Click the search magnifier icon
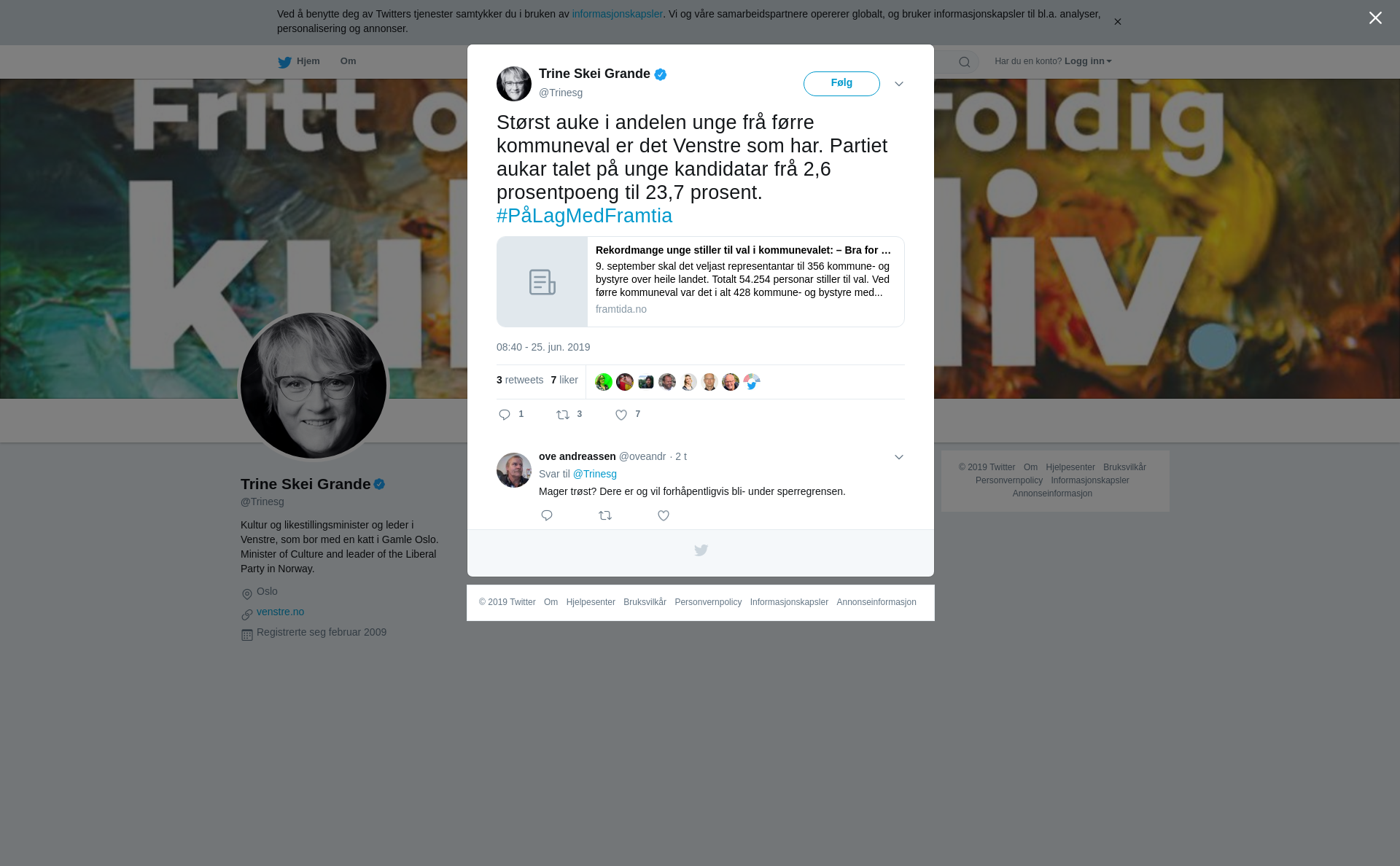This screenshot has width=1400, height=866. tap(965, 62)
